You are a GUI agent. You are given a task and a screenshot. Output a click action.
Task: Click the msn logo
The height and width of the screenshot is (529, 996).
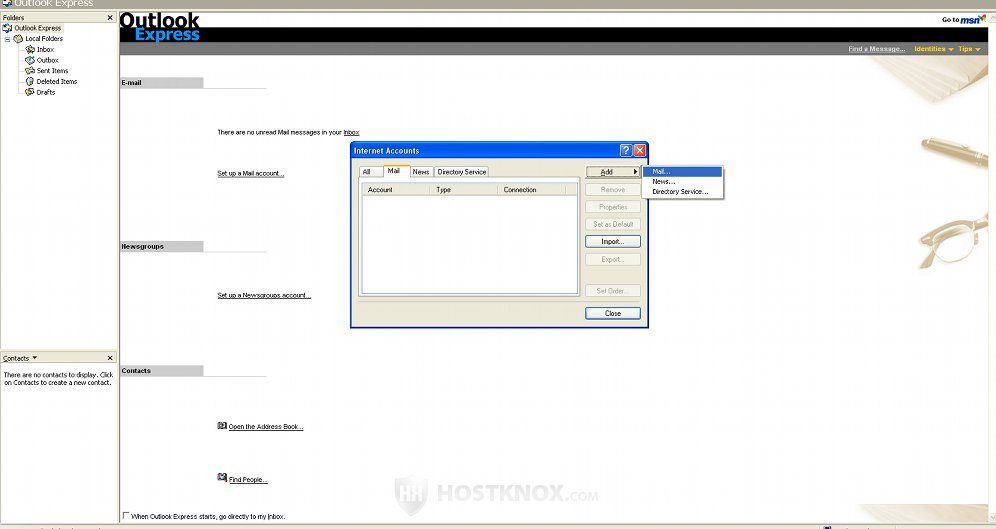pyautogui.click(x=972, y=20)
